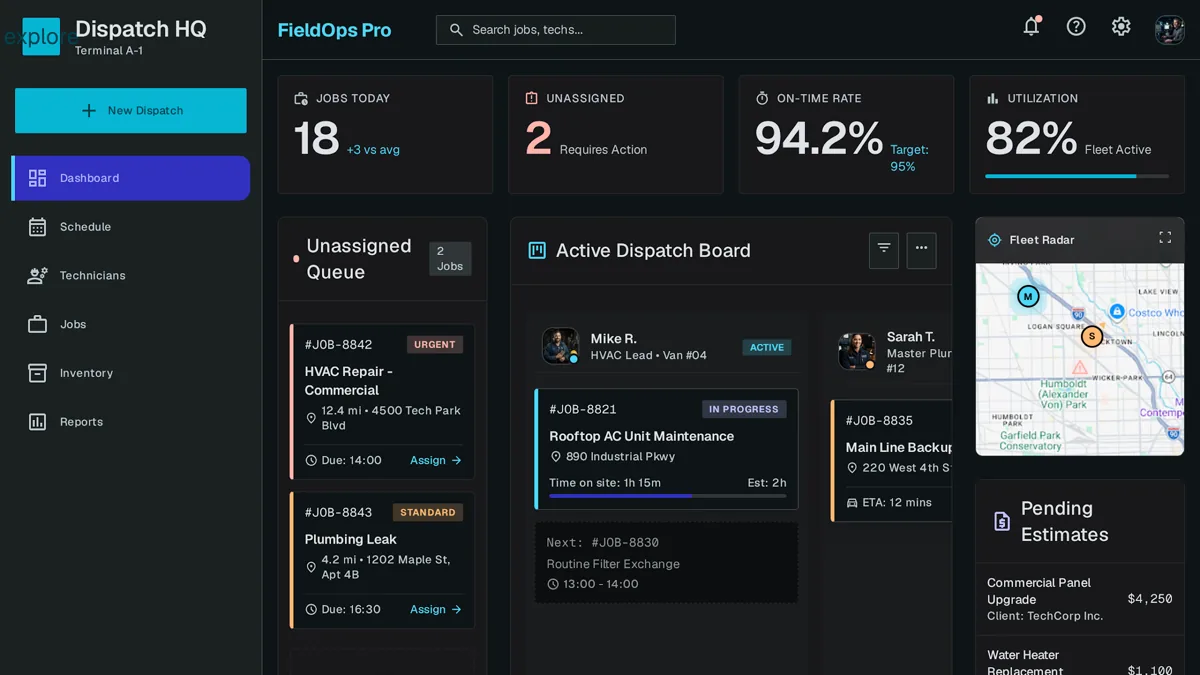Click the Dispatch HQ header title

point(141,29)
